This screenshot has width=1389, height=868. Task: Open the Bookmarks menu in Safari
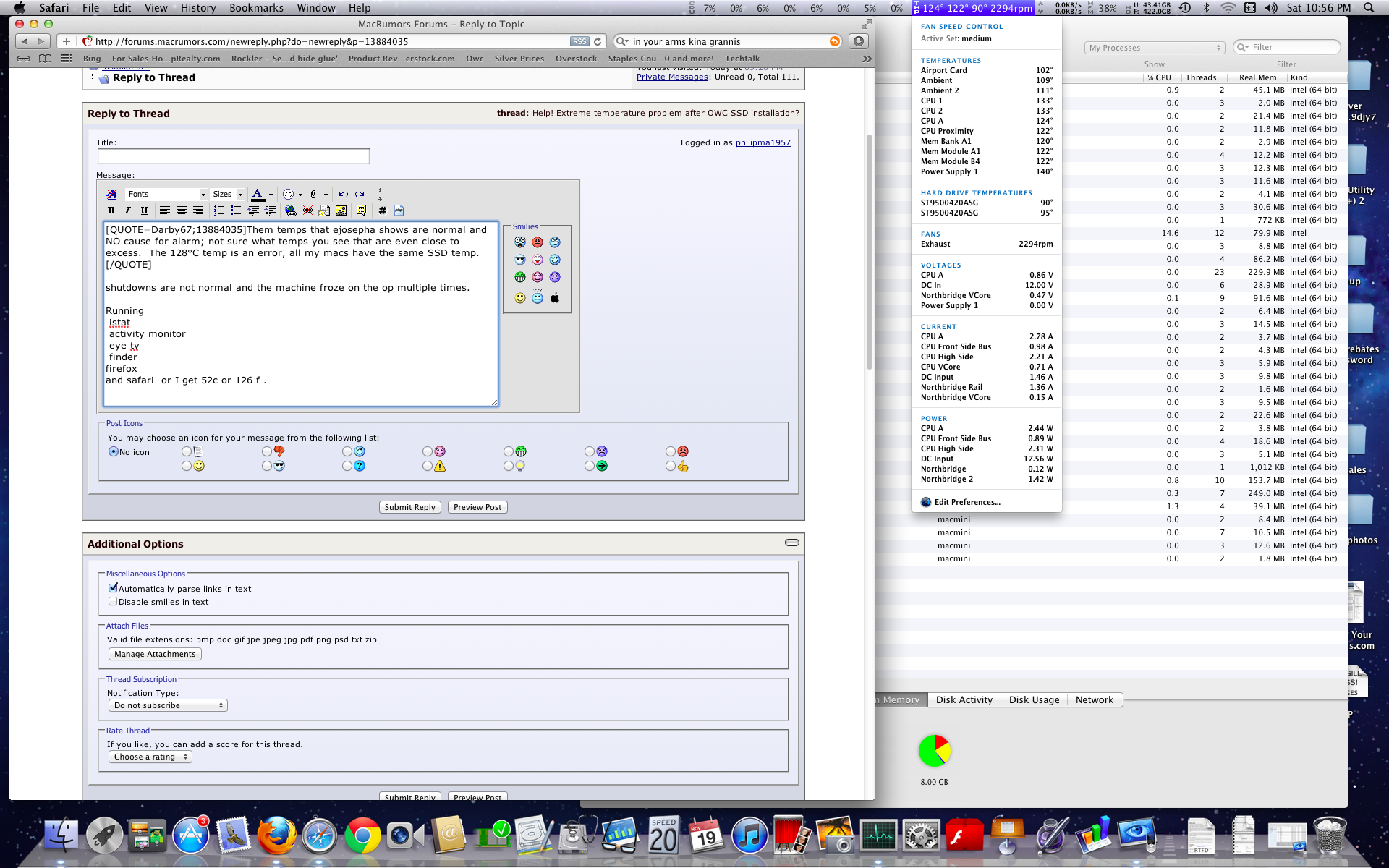pyautogui.click(x=256, y=8)
